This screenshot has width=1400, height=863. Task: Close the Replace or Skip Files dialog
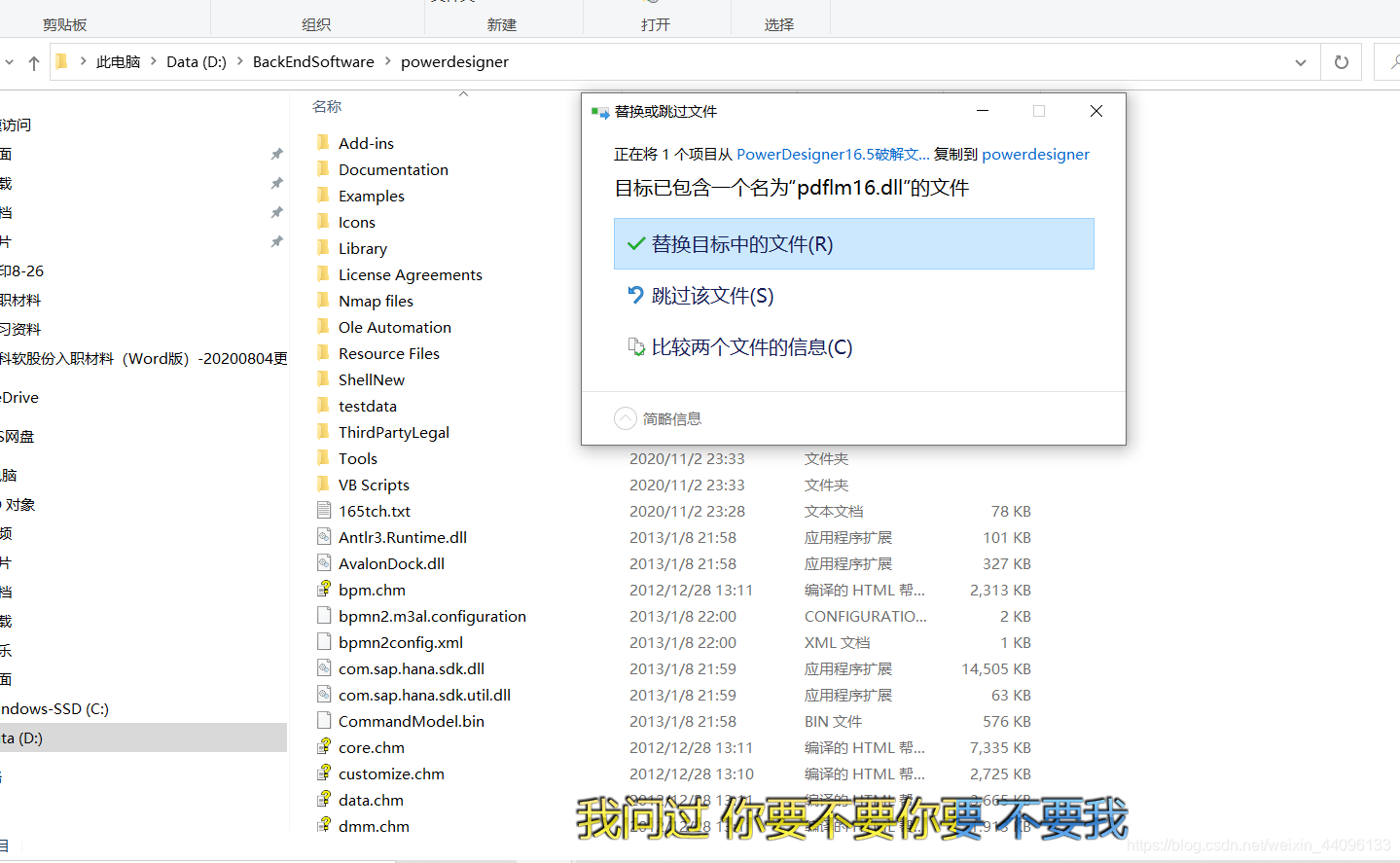pyautogui.click(x=1096, y=111)
